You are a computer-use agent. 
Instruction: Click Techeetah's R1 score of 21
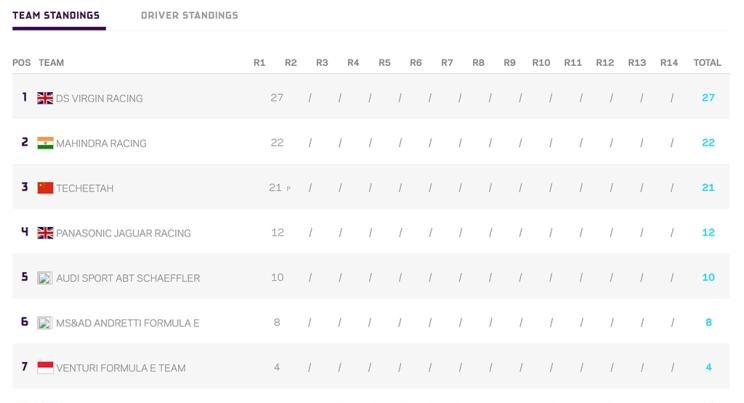click(x=275, y=187)
